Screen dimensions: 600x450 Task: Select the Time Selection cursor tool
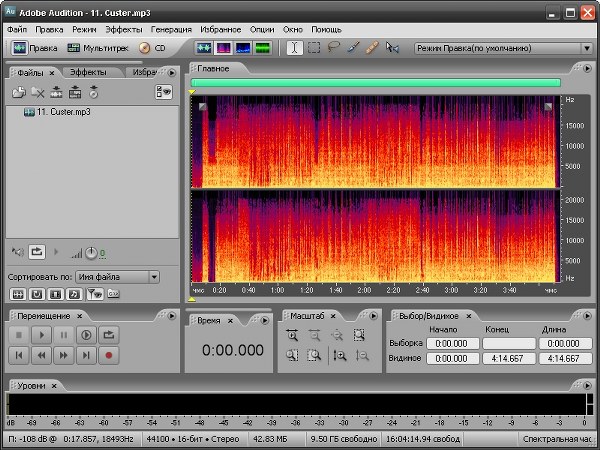tap(294, 47)
